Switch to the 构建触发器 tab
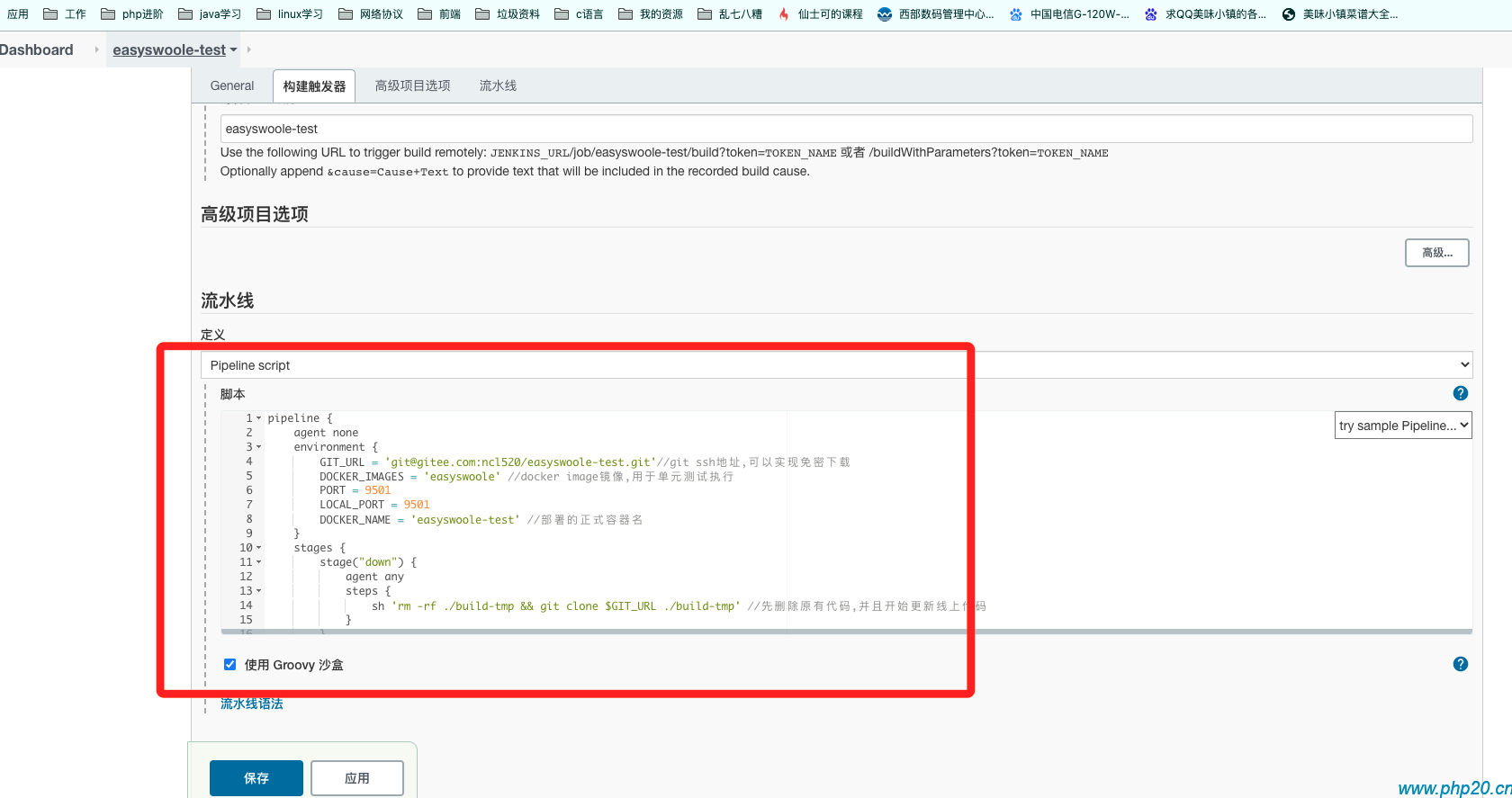1512x798 pixels. tap(314, 86)
